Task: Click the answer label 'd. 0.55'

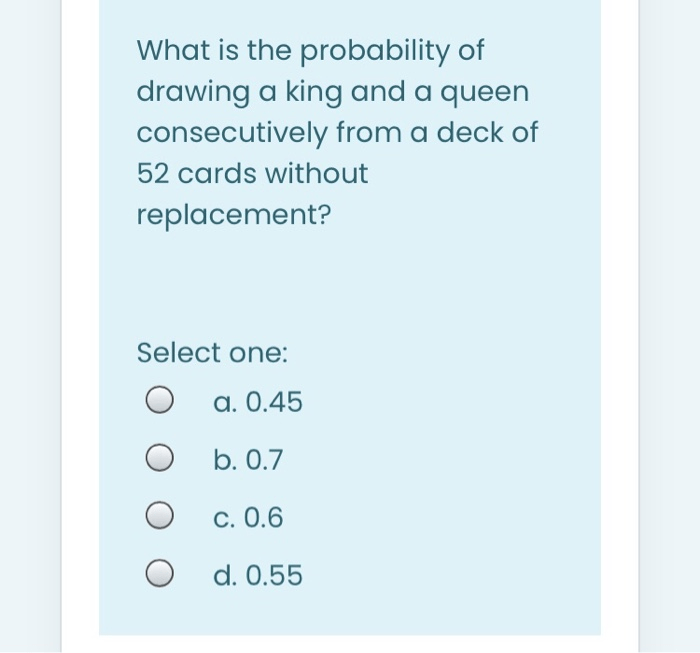Action: coord(258,574)
